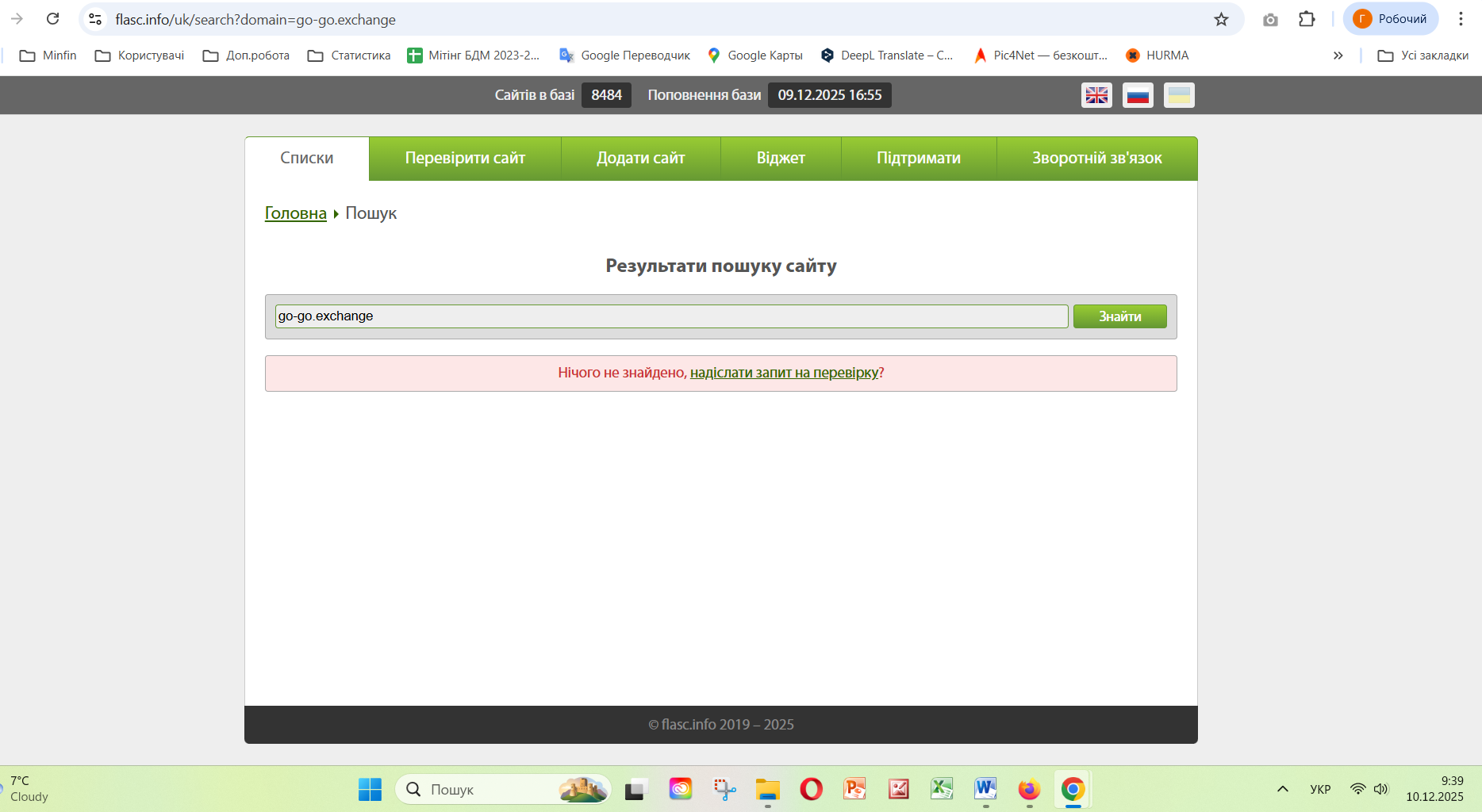Change УКР keyboard language
The height and width of the screenshot is (812, 1482).
[x=1320, y=789]
